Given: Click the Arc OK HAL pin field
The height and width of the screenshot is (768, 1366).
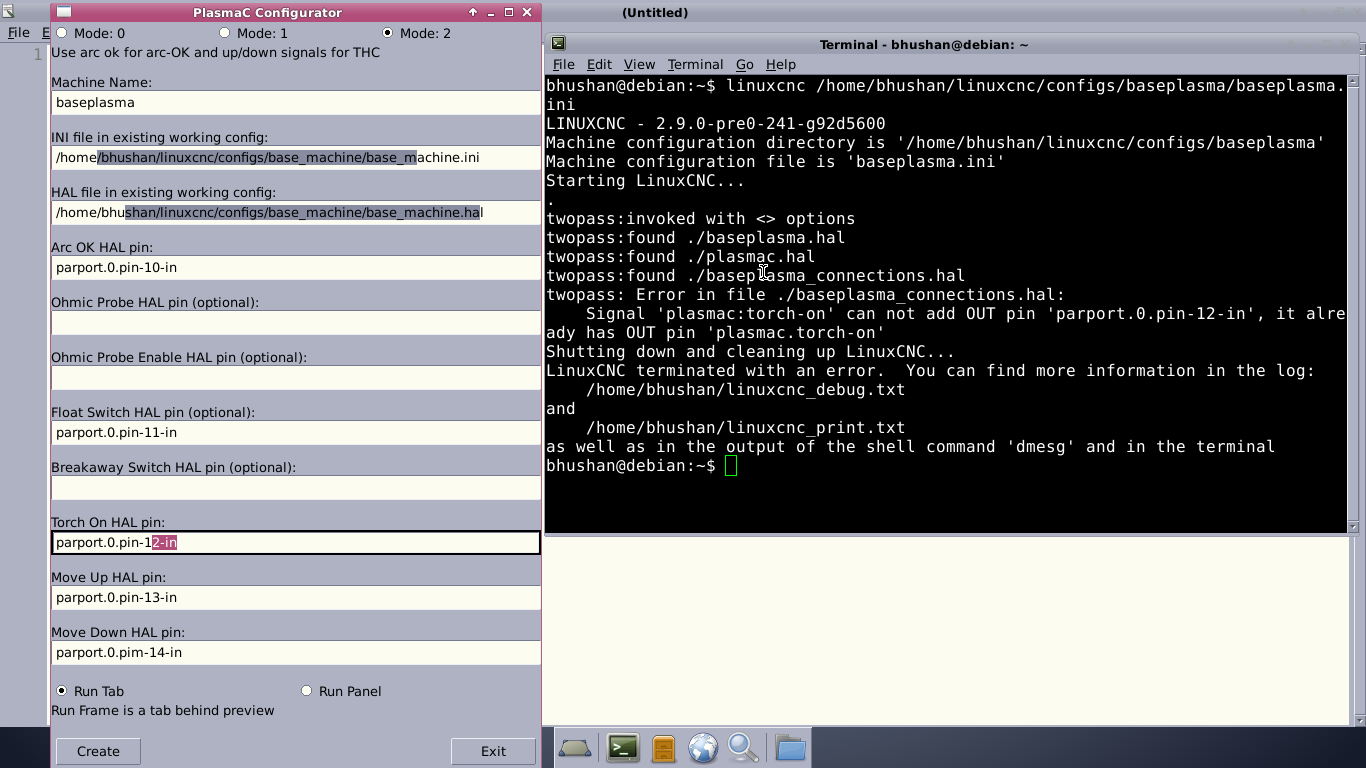Looking at the screenshot, I should click(296, 267).
